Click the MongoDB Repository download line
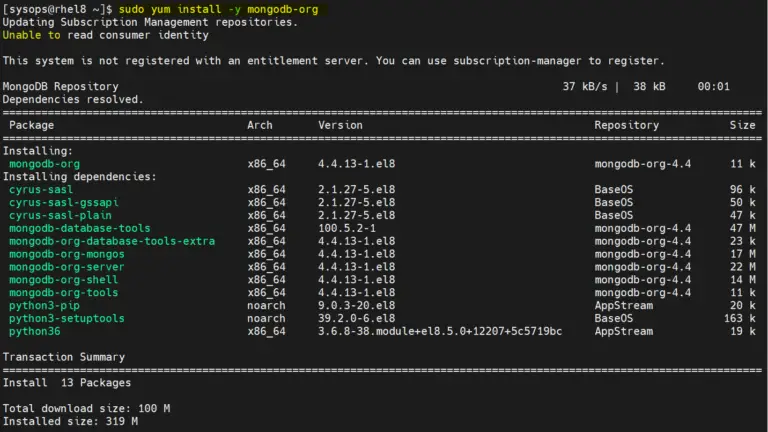The height and width of the screenshot is (432, 768). 366,87
